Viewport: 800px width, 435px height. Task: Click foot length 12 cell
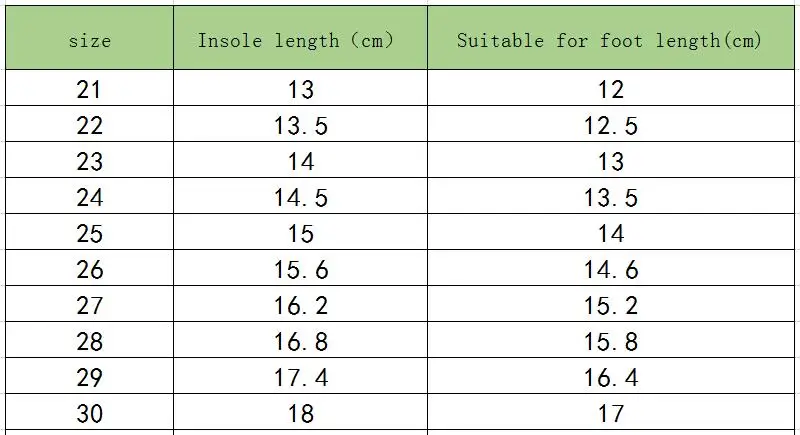coord(610,90)
